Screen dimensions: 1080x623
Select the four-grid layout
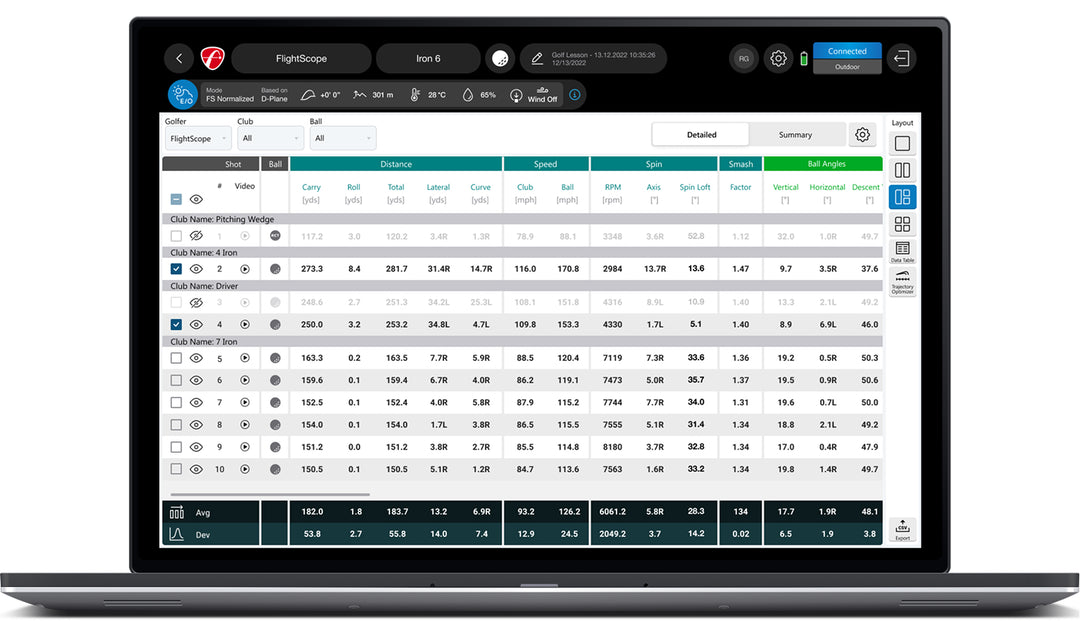pyautogui.click(x=902, y=224)
